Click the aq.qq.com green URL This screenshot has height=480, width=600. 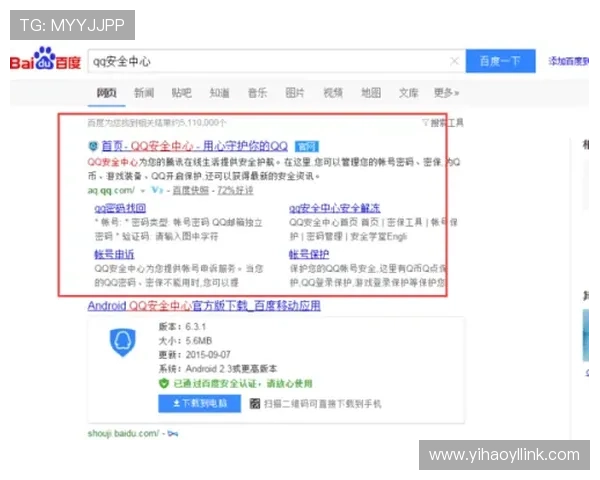[x=111, y=190]
